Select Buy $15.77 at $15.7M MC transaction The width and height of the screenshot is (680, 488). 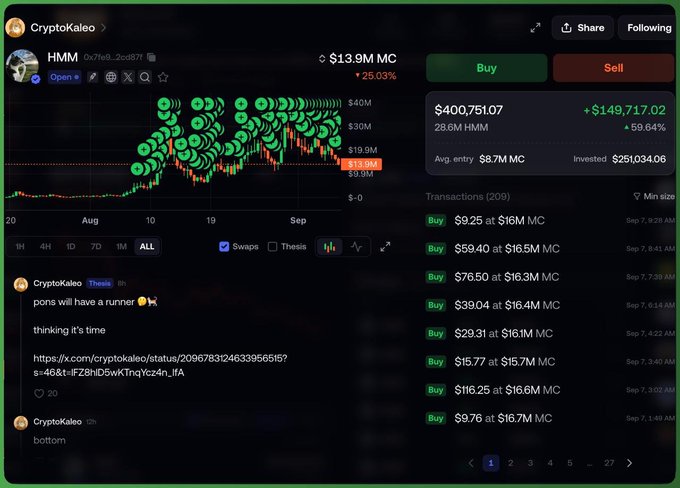point(550,361)
